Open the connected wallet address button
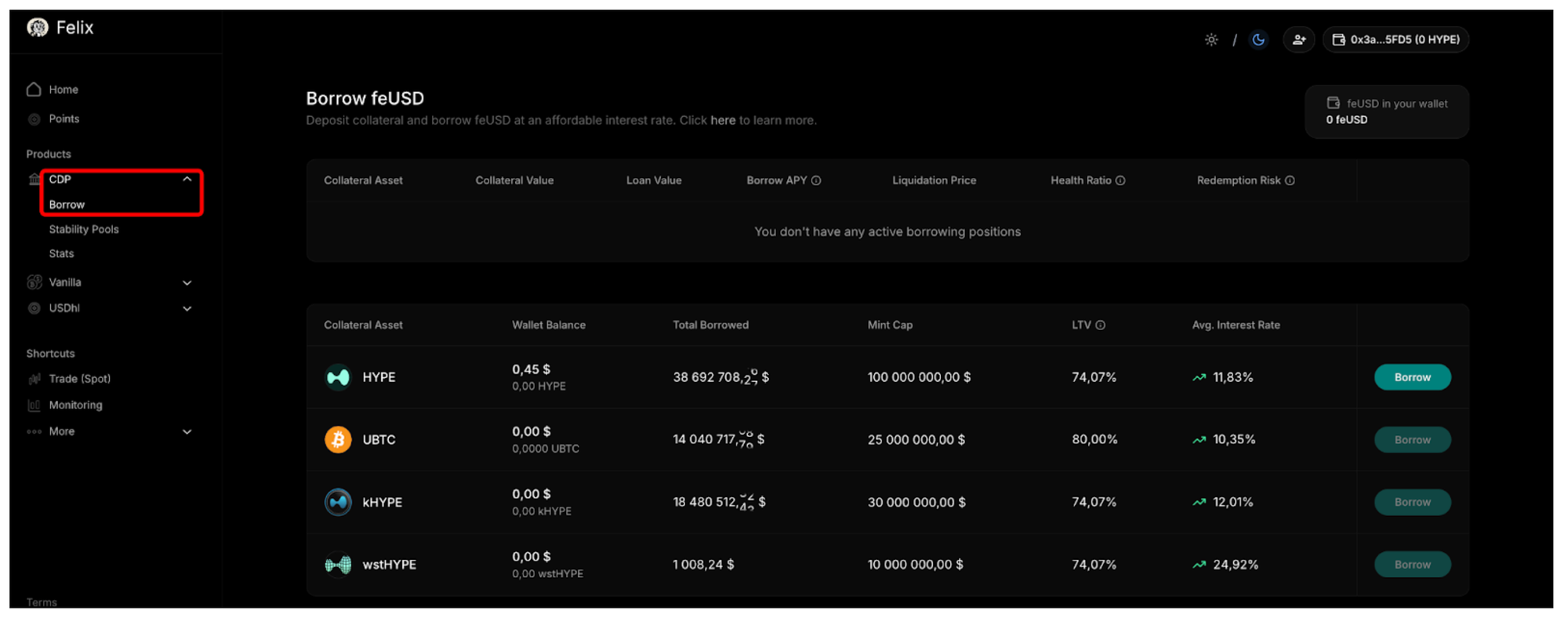The image size is (1568, 621). point(1396,40)
